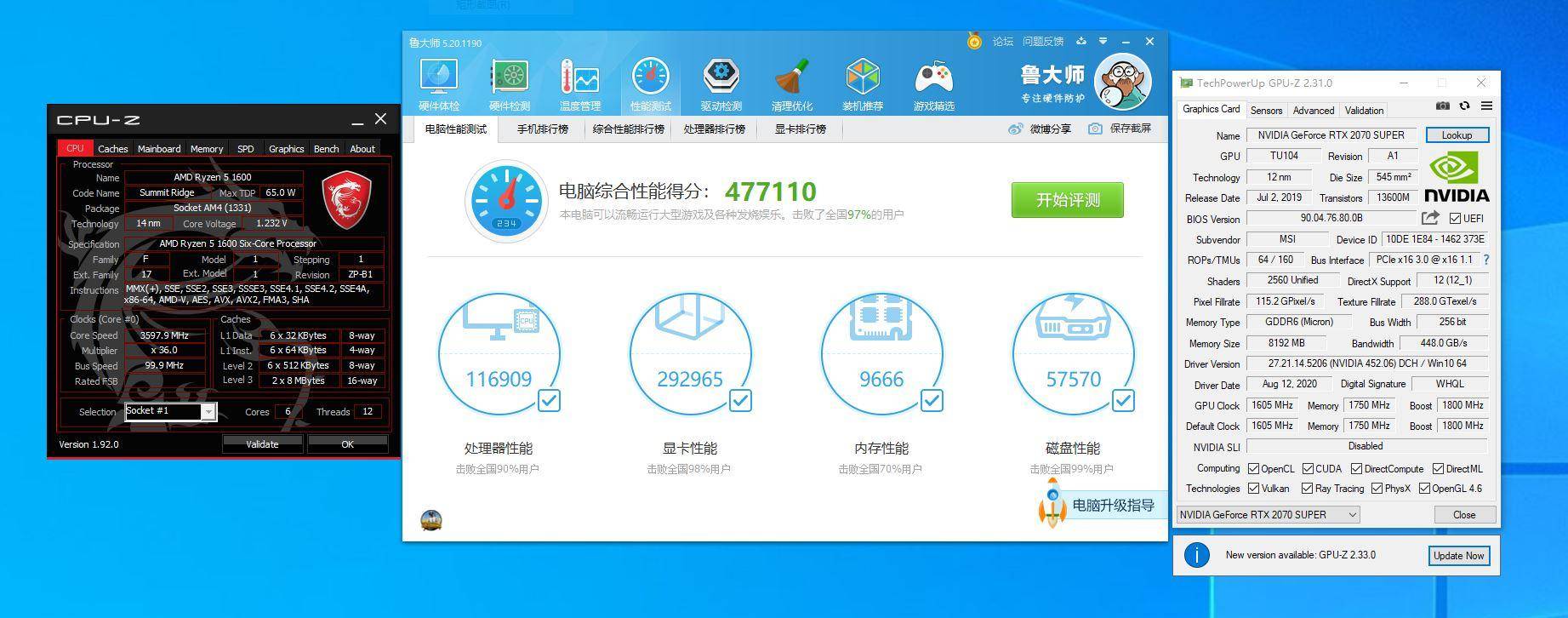Click the Validate button in CPU-Z
Image resolution: width=1568 pixels, height=618 pixels.
(262, 444)
